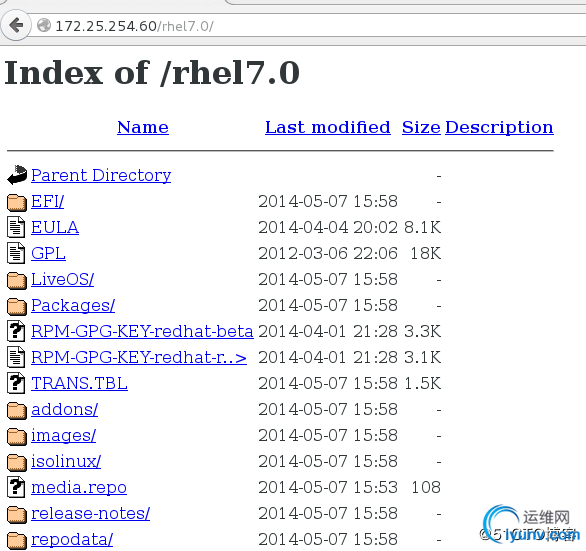Click the folder icon beside release-notes/
This screenshot has height=551, width=586.
[17, 514]
